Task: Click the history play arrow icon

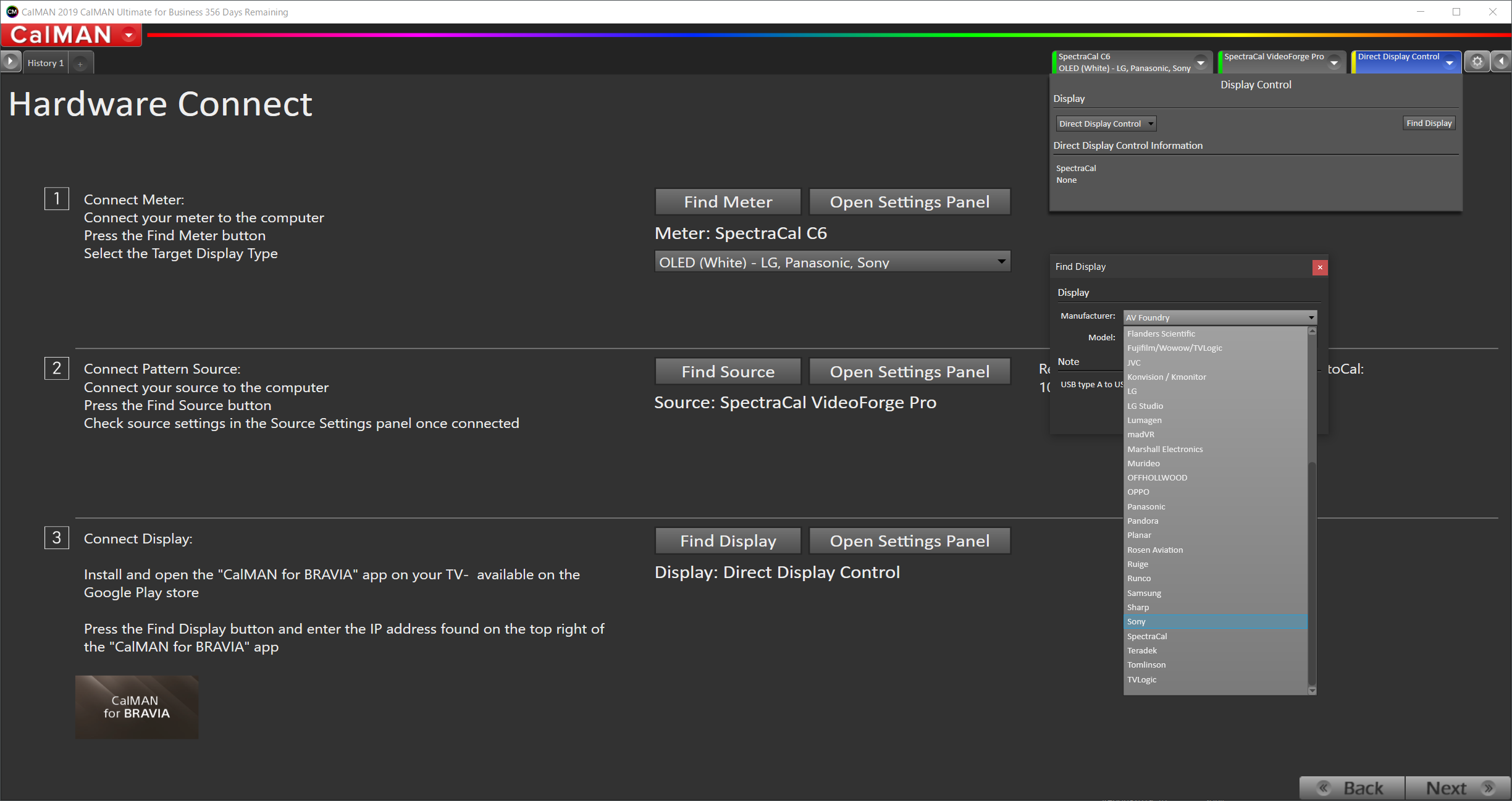Action: coord(10,62)
